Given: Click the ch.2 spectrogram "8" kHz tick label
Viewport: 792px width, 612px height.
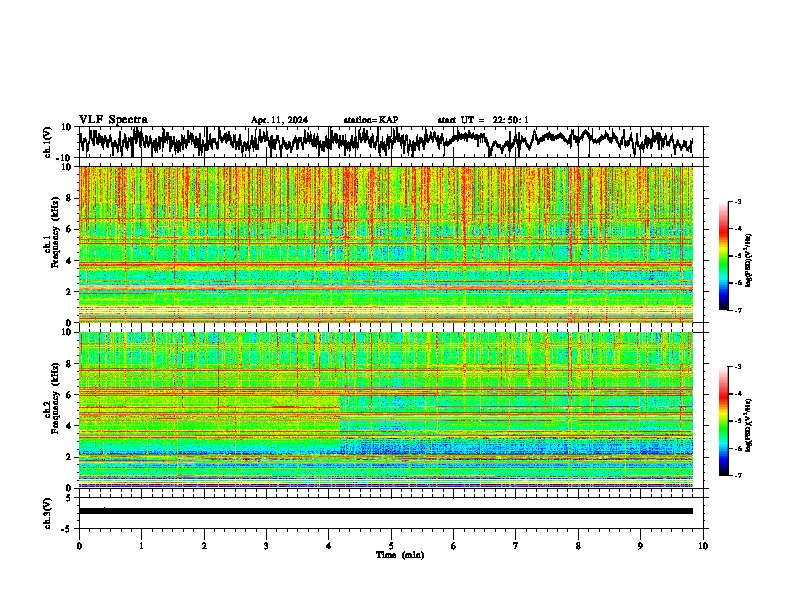Looking at the screenshot, I should click(x=70, y=364).
